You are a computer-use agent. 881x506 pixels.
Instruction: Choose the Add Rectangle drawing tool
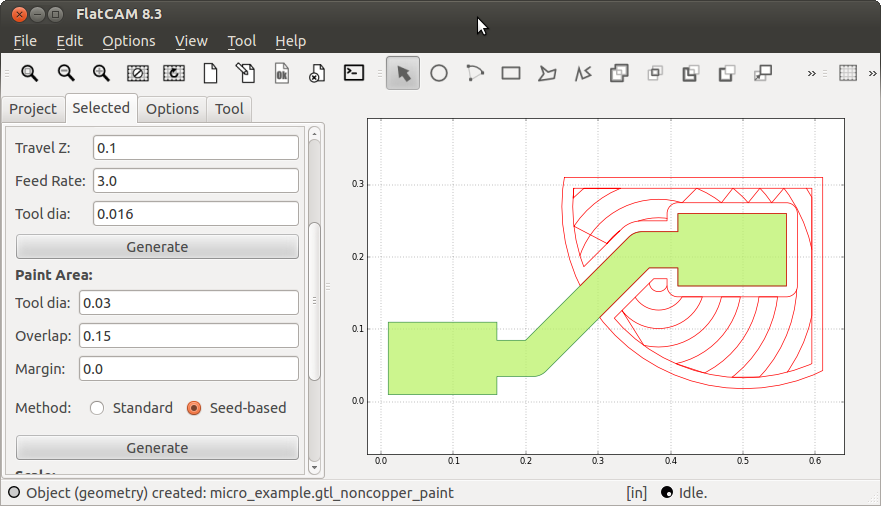coord(511,73)
